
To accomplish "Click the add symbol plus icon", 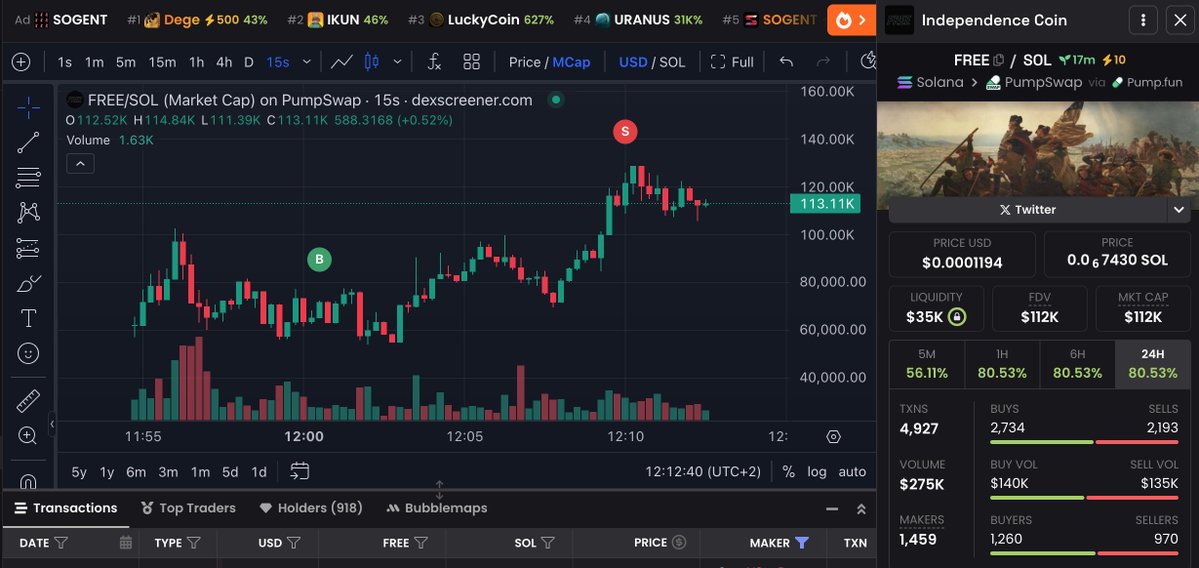I will (21, 62).
